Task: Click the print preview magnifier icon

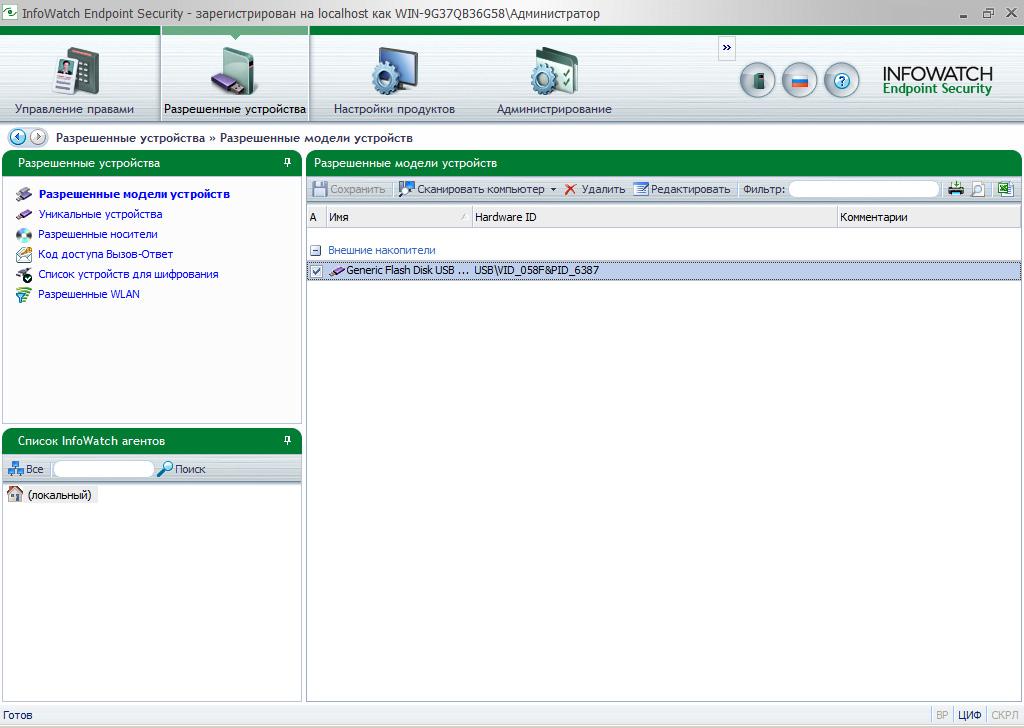Action: pyautogui.click(x=978, y=189)
